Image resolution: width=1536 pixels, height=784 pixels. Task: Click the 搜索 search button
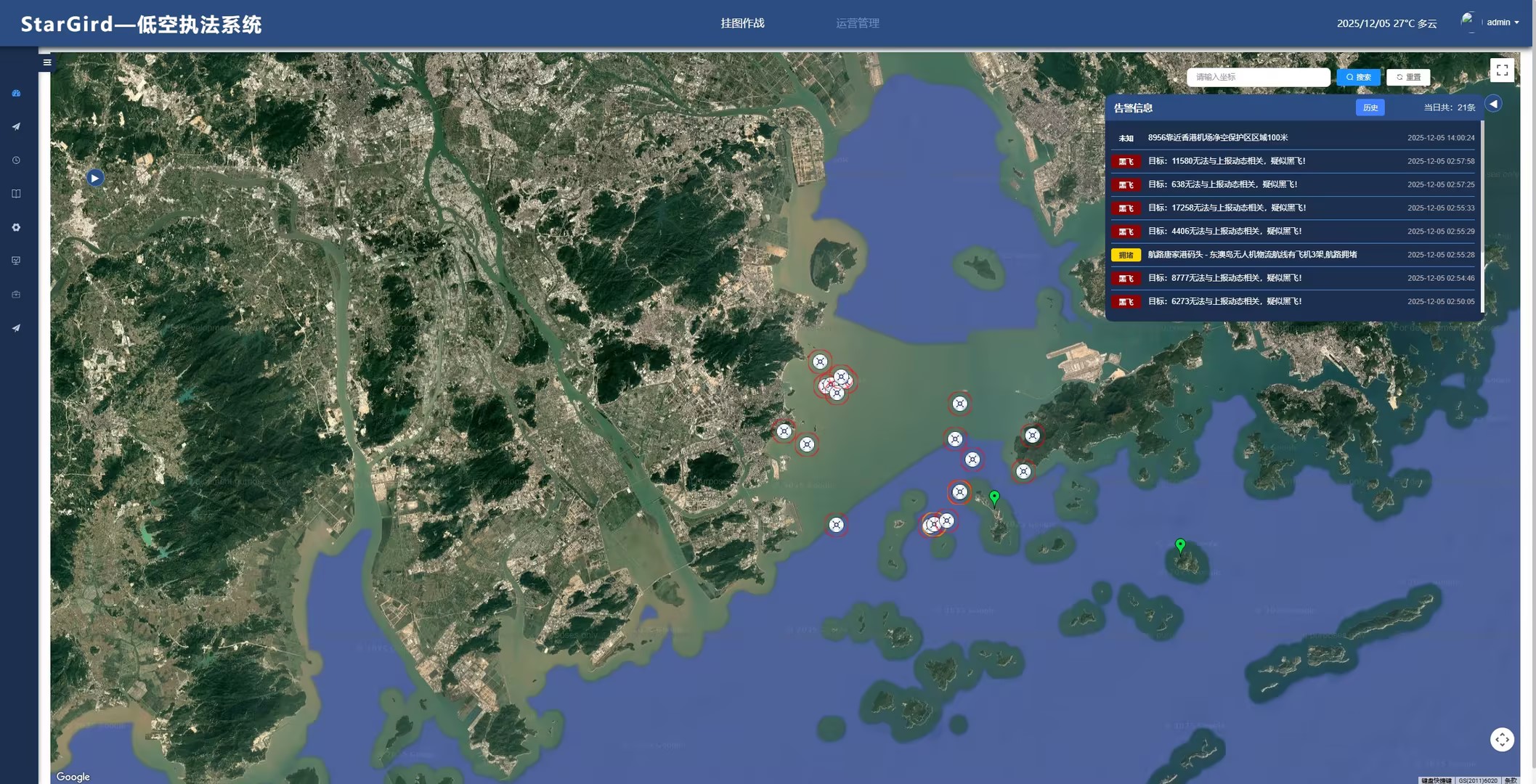(x=1358, y=77)
